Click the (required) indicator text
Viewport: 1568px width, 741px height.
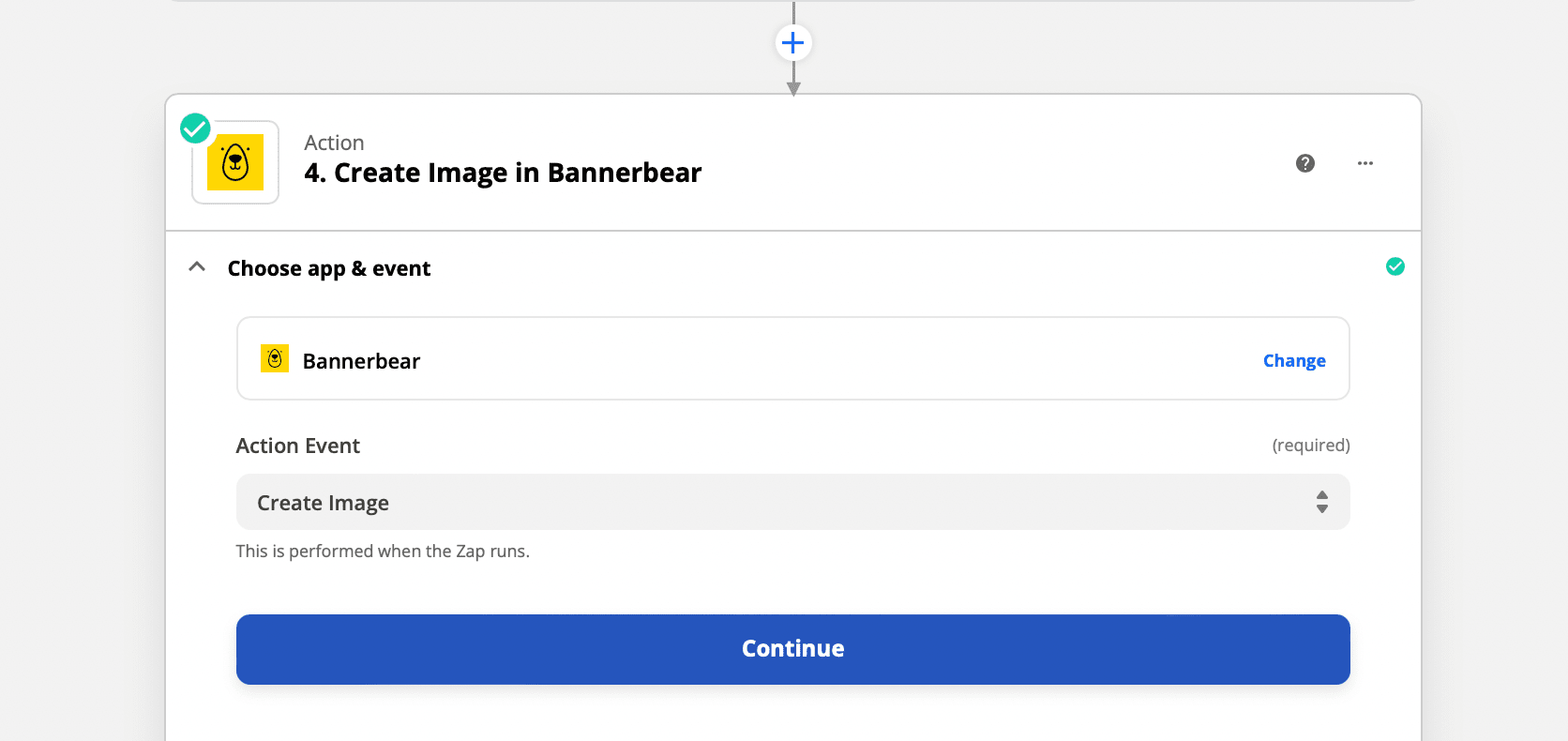coord(1310,445)
